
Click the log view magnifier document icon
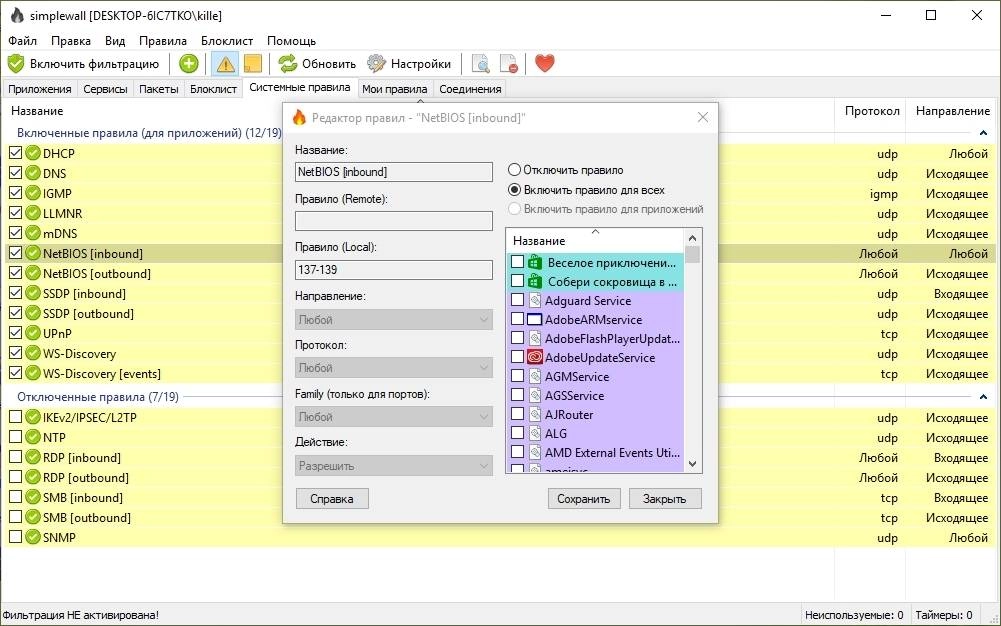pyautogui.click(x=481, y=63)
